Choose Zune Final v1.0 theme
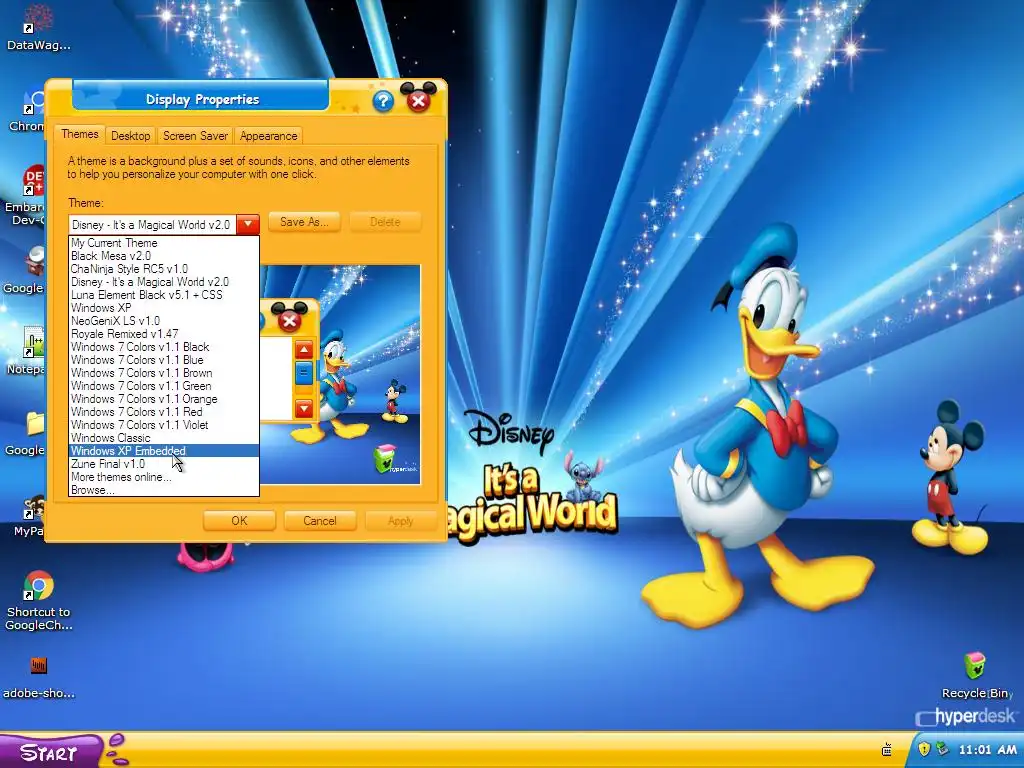This screenshot has height=768, width=1024. [x=164, y=464]
